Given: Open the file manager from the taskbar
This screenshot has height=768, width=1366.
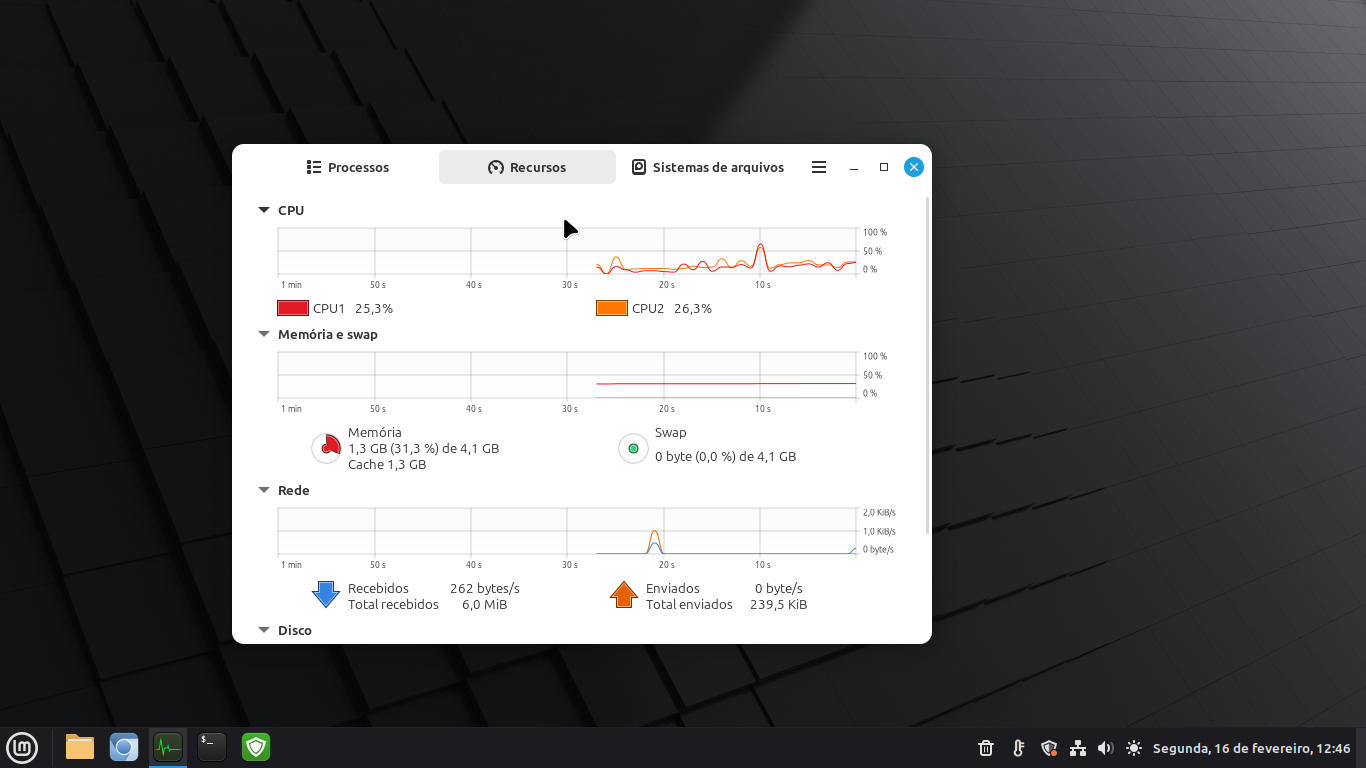Looking at the screenshot, I should [80, 747].
